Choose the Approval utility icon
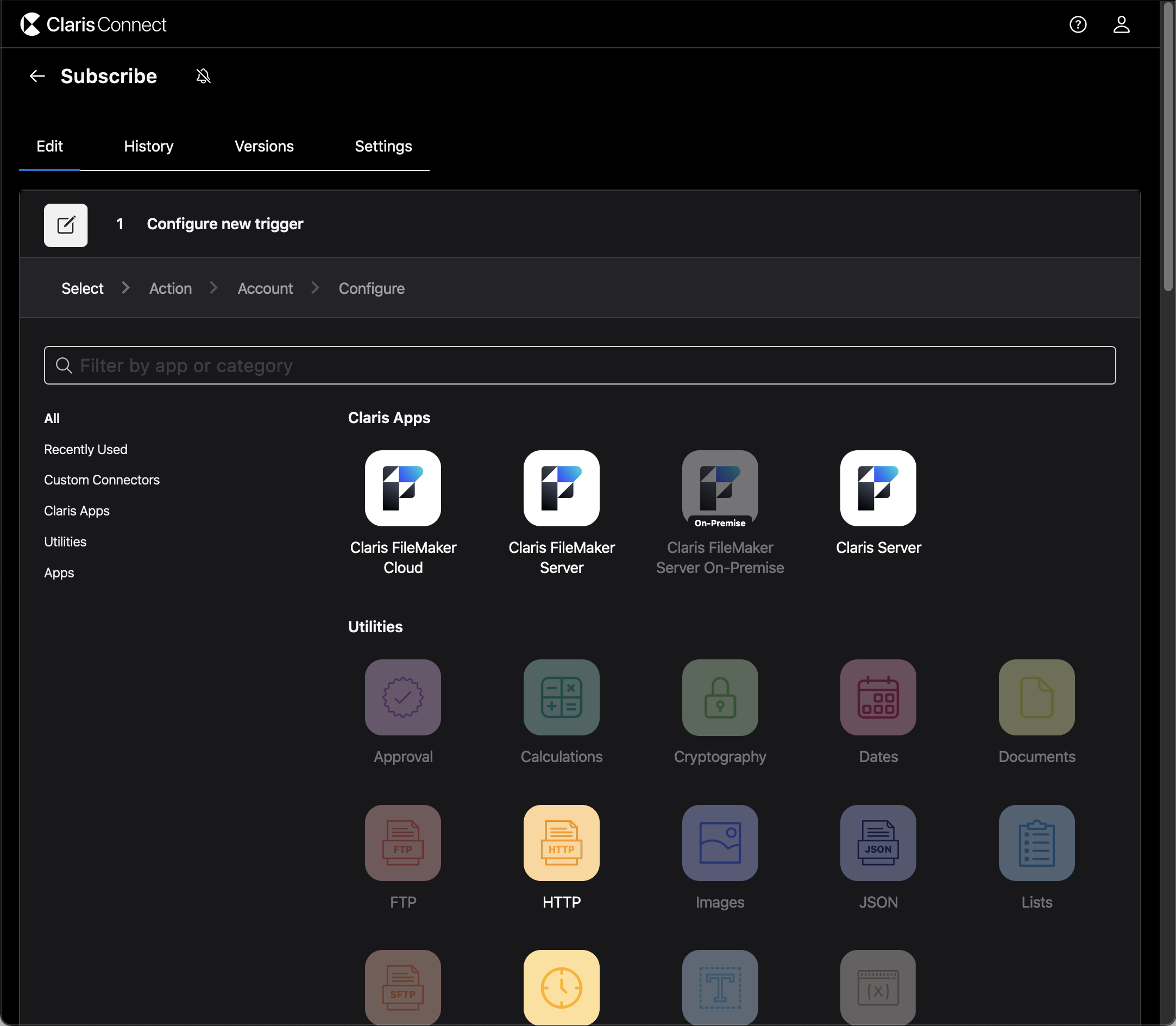Image resolution: width=1176 pixels, height=1026 pixels. (403, 697)
